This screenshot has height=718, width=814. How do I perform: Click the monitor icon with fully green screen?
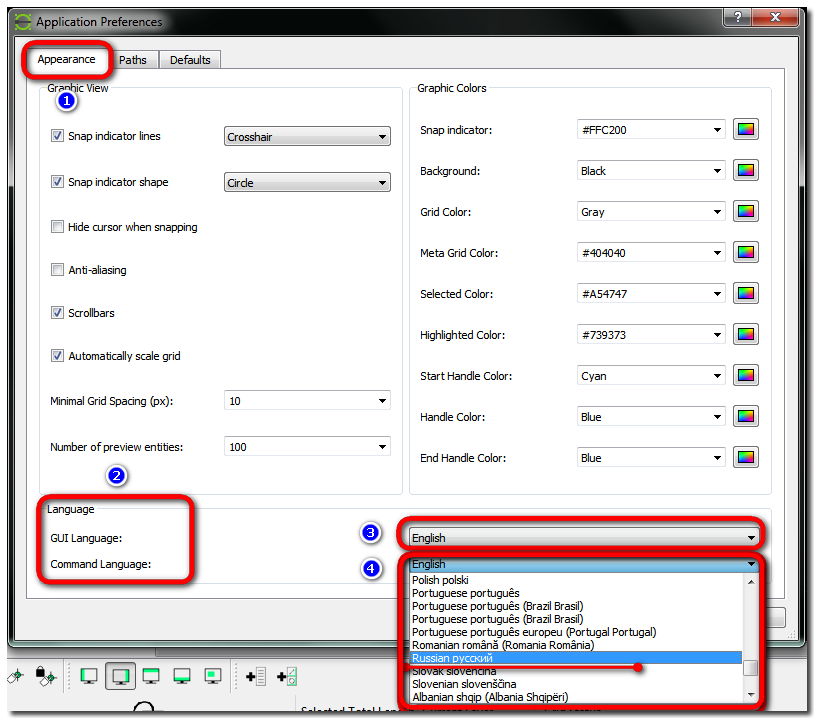89,676
